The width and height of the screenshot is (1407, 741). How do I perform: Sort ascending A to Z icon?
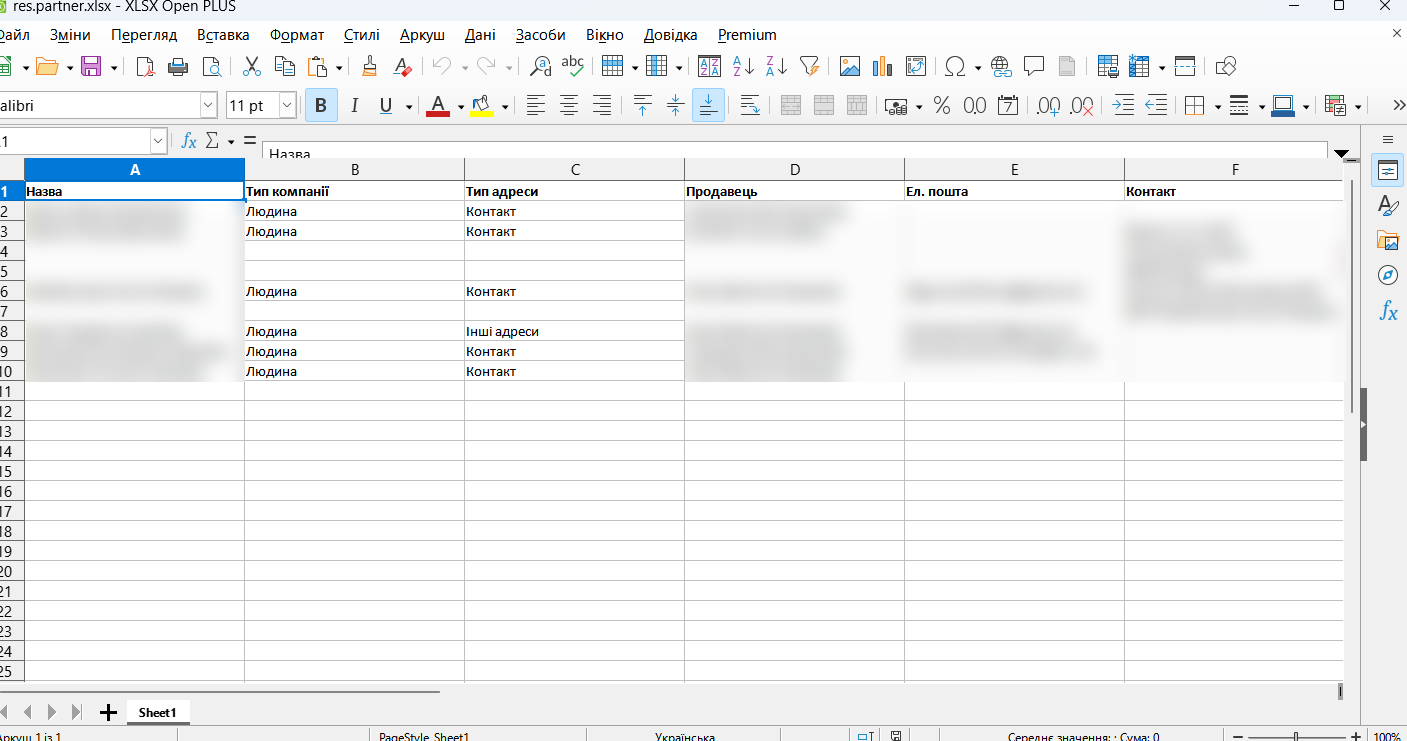743,67
